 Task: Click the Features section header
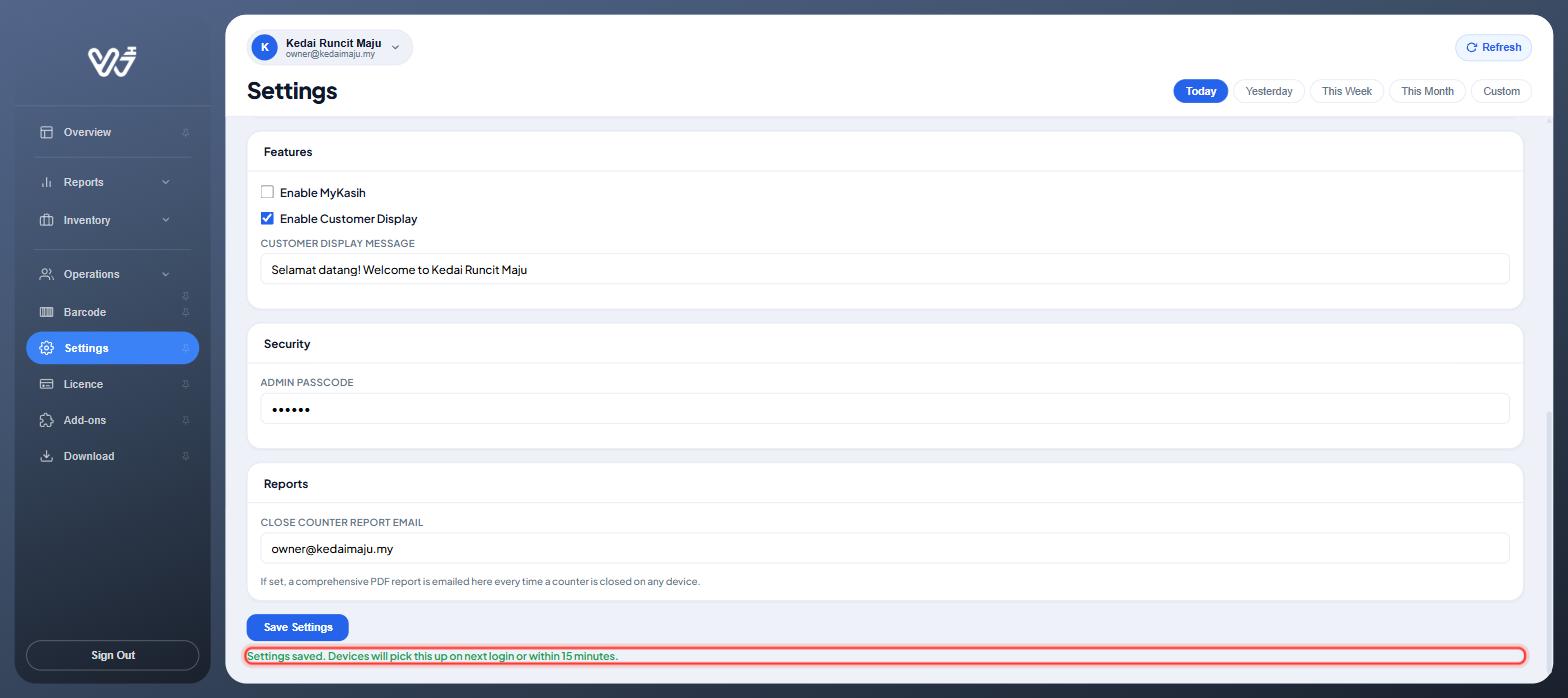pos(288,152)
